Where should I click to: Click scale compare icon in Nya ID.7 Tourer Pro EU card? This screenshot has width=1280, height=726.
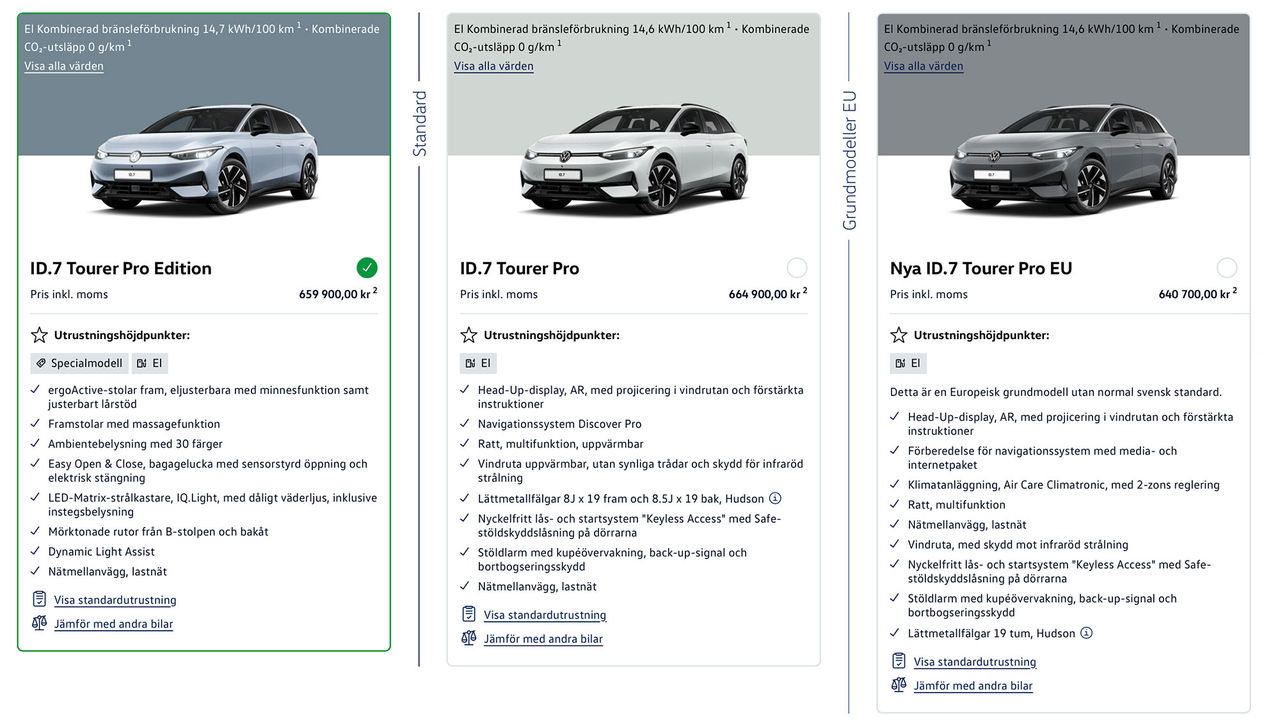coord(899,685)
